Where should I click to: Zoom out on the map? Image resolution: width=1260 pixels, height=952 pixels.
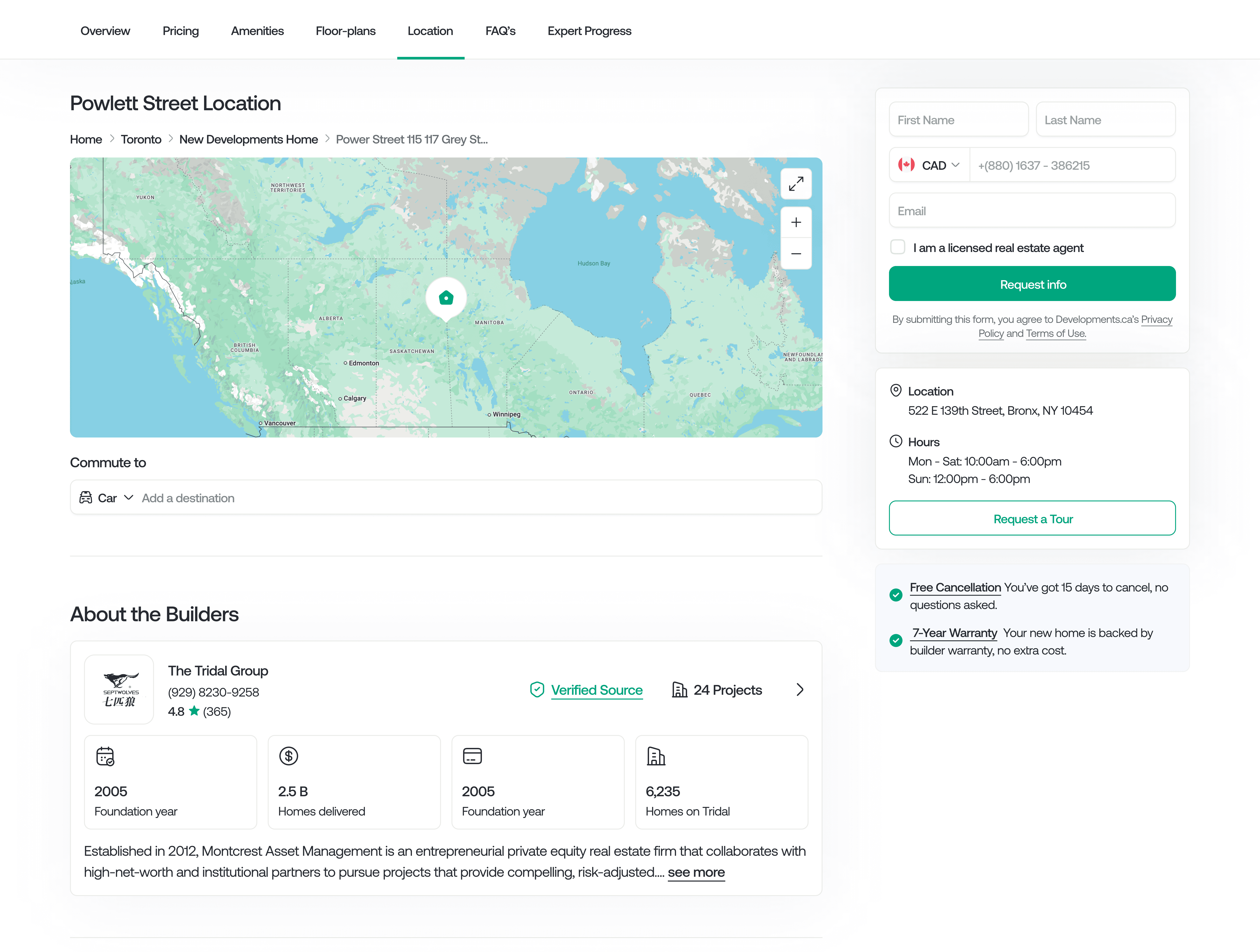796,254
